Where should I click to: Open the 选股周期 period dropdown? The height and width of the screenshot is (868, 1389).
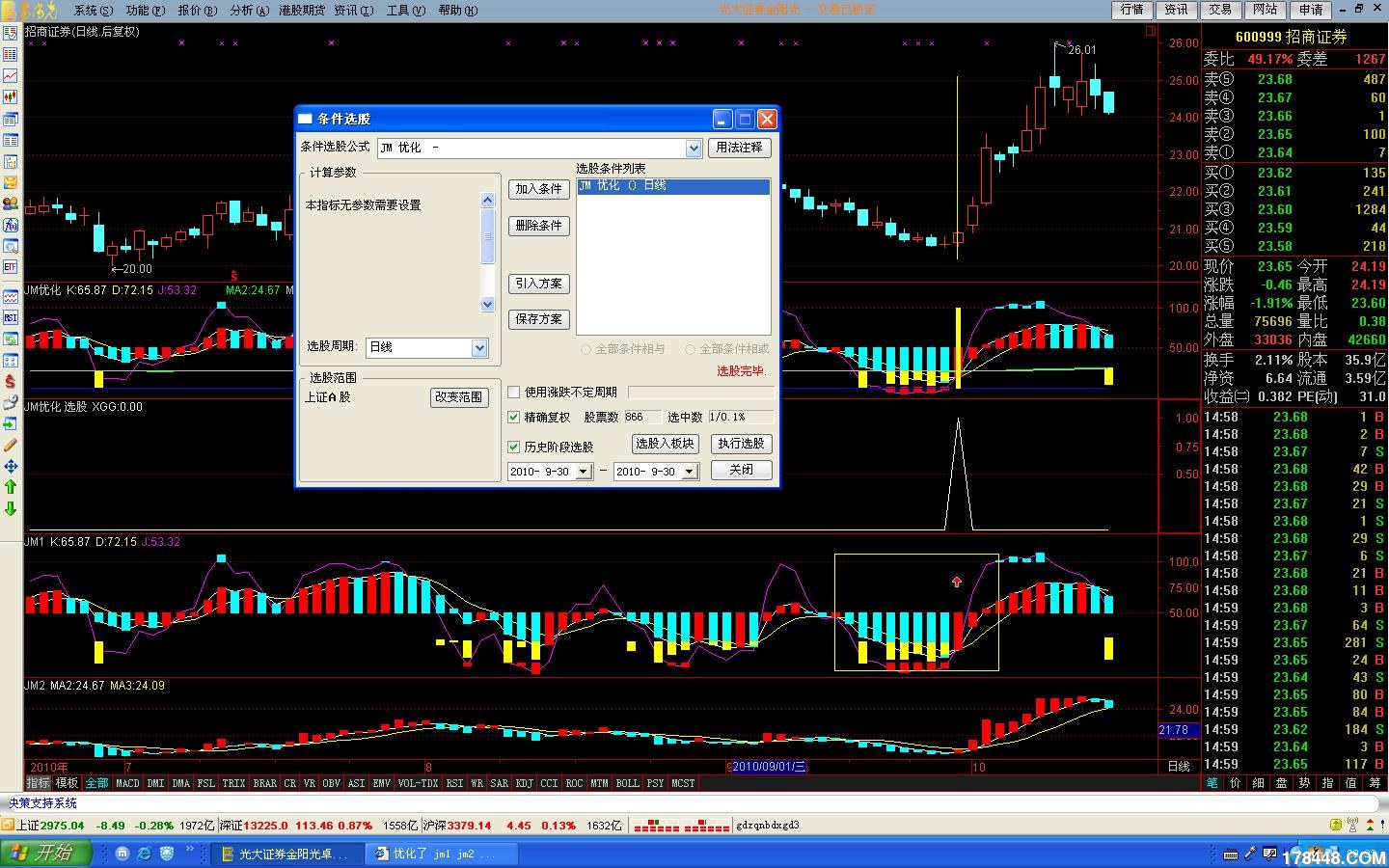click(x=479, y=347)
